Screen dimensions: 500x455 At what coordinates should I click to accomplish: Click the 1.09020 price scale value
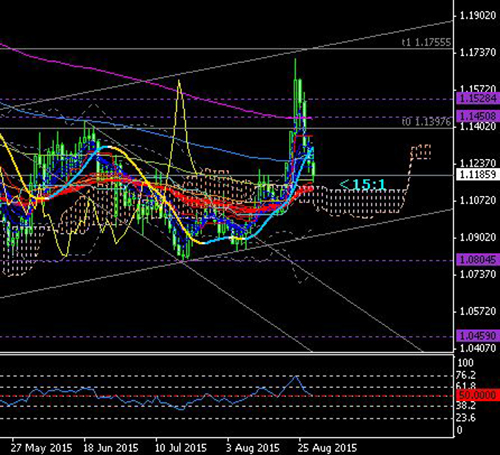478,237
